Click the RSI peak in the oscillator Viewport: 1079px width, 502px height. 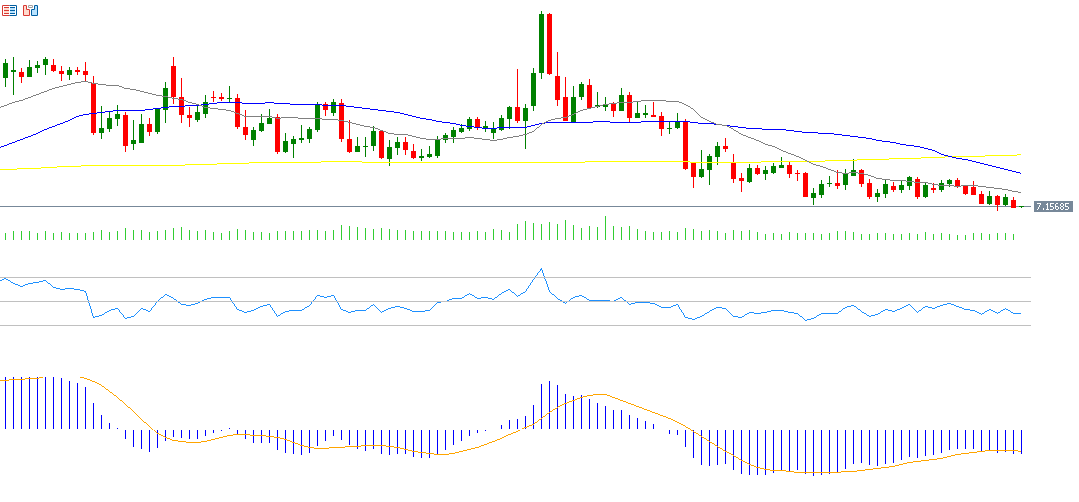(x=541, y=269)
